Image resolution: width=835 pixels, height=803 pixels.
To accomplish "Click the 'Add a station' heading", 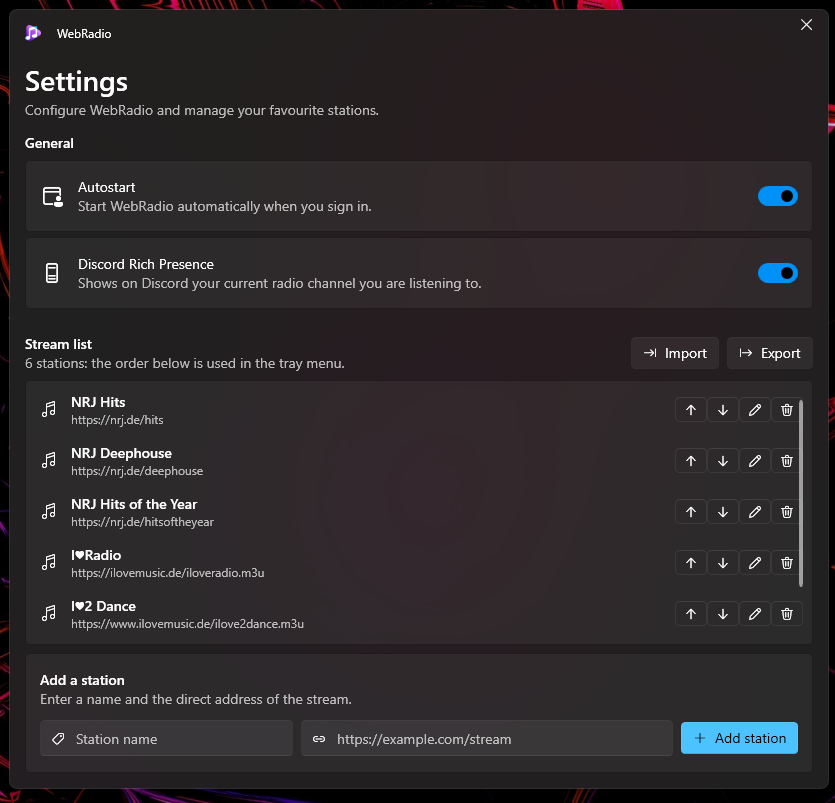I will click(x=82, y=681).
